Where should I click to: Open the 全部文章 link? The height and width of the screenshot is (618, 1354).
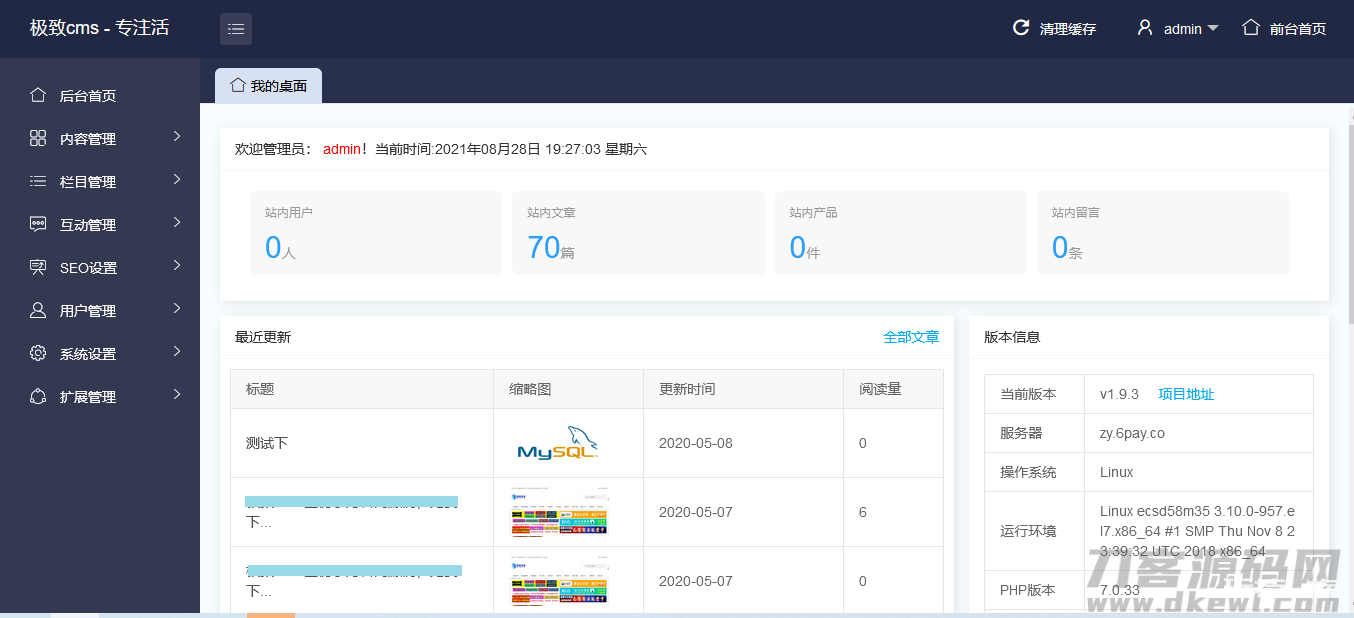tap(911, 337)
